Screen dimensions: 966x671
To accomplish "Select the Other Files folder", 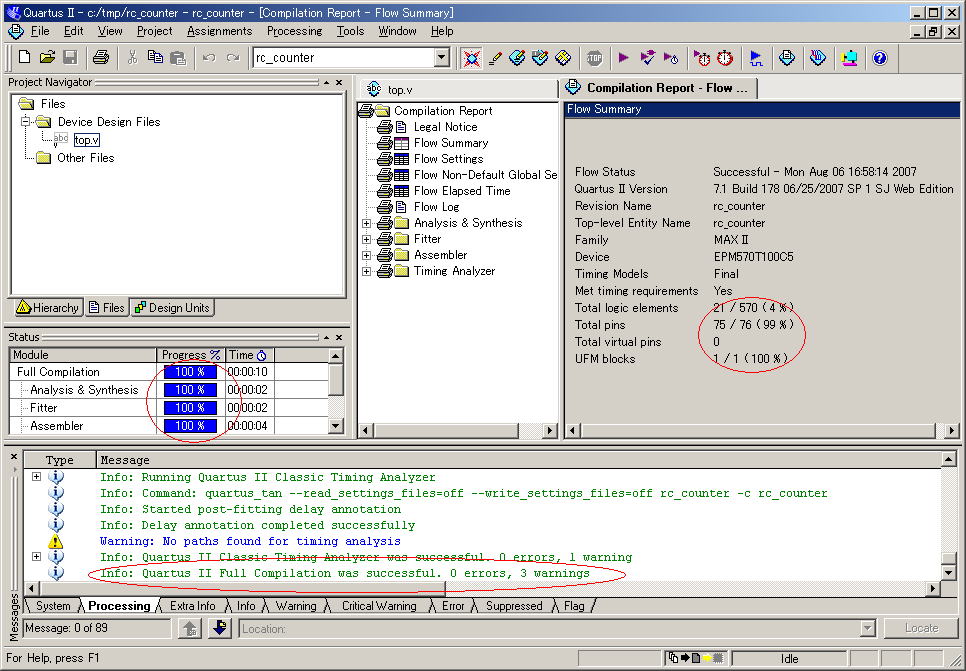I will (x=86, y=158).
